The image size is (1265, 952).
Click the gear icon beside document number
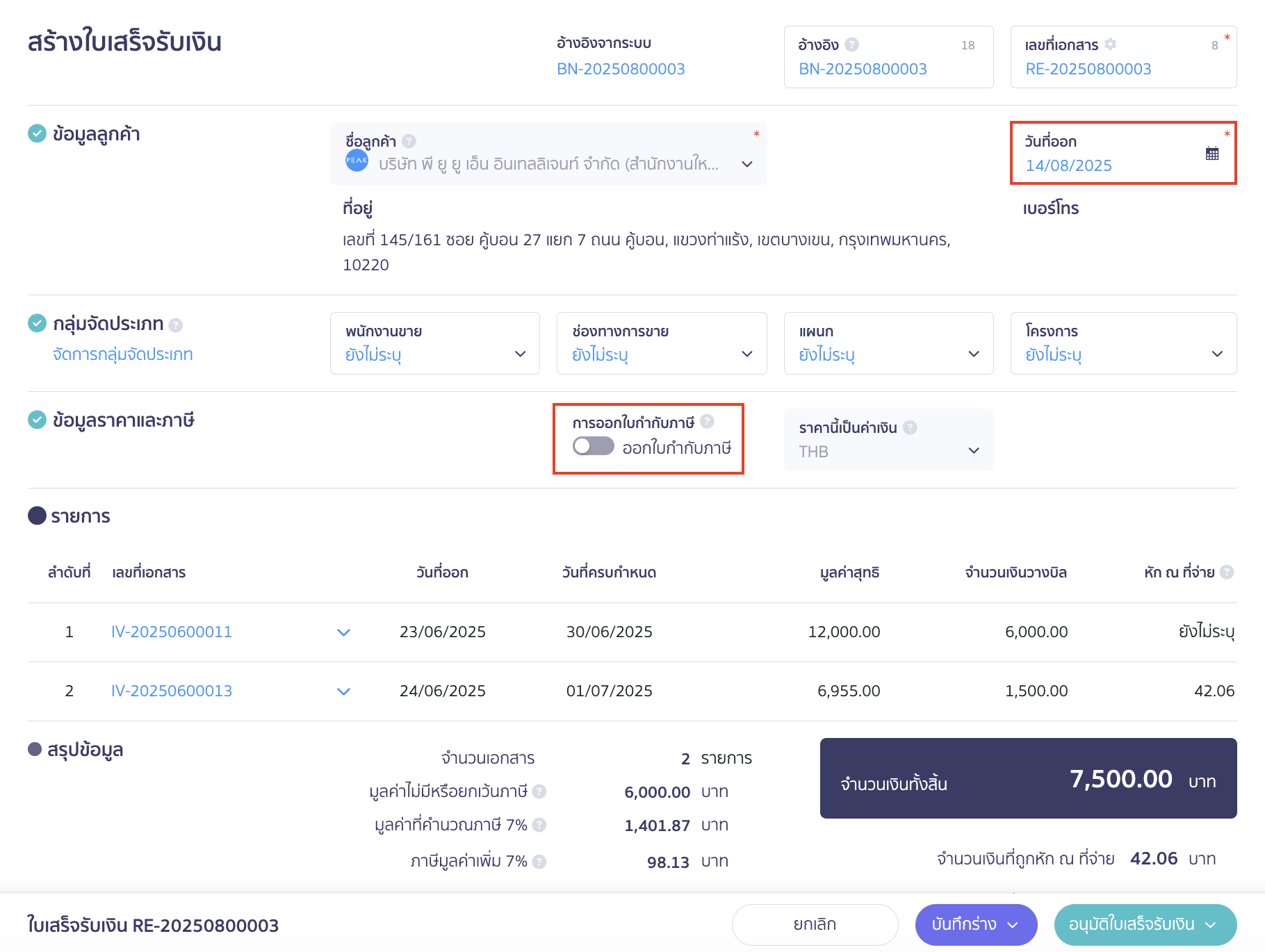tap(1111, 44)
